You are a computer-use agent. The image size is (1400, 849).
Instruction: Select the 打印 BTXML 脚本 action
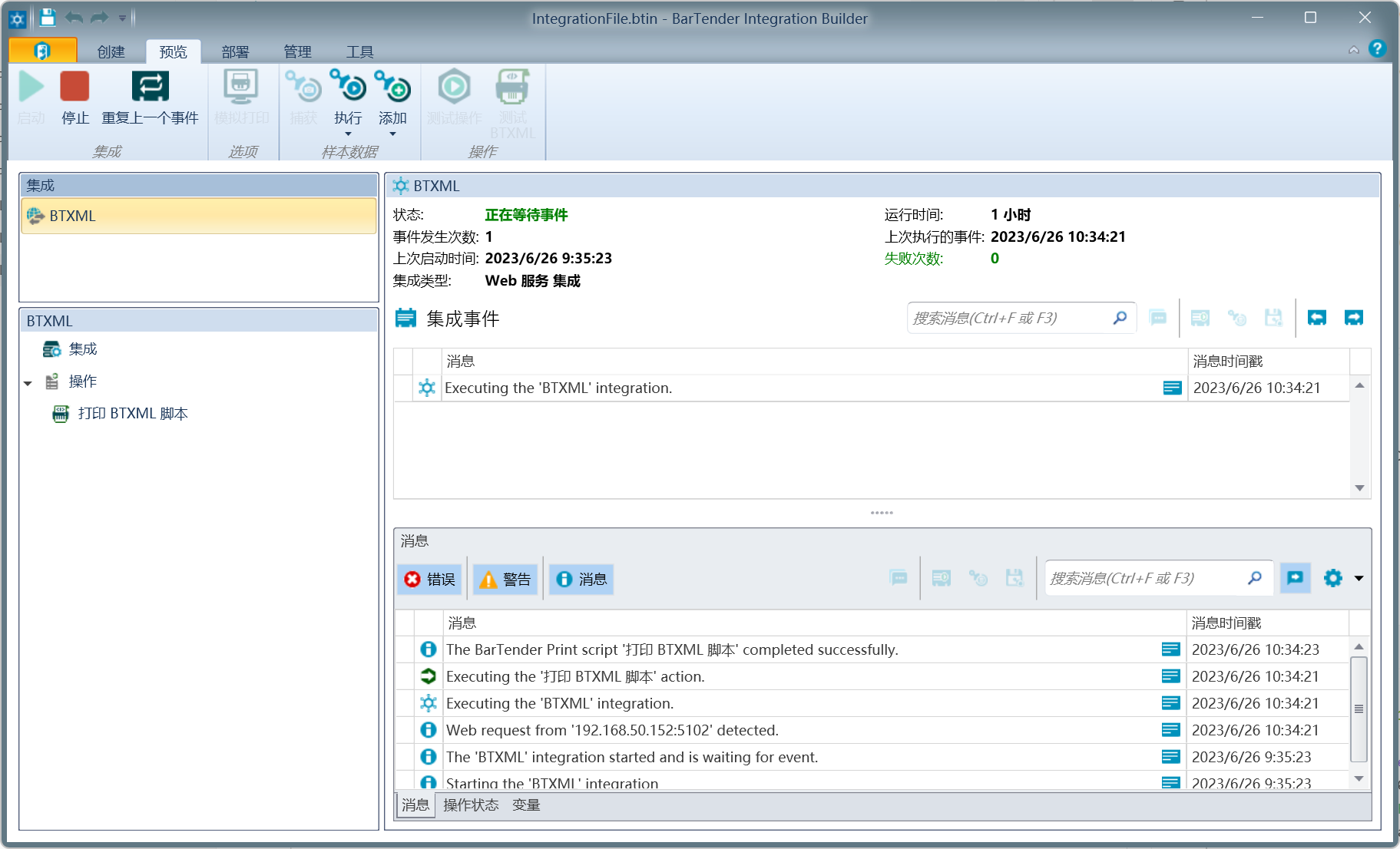coord(132,414)
